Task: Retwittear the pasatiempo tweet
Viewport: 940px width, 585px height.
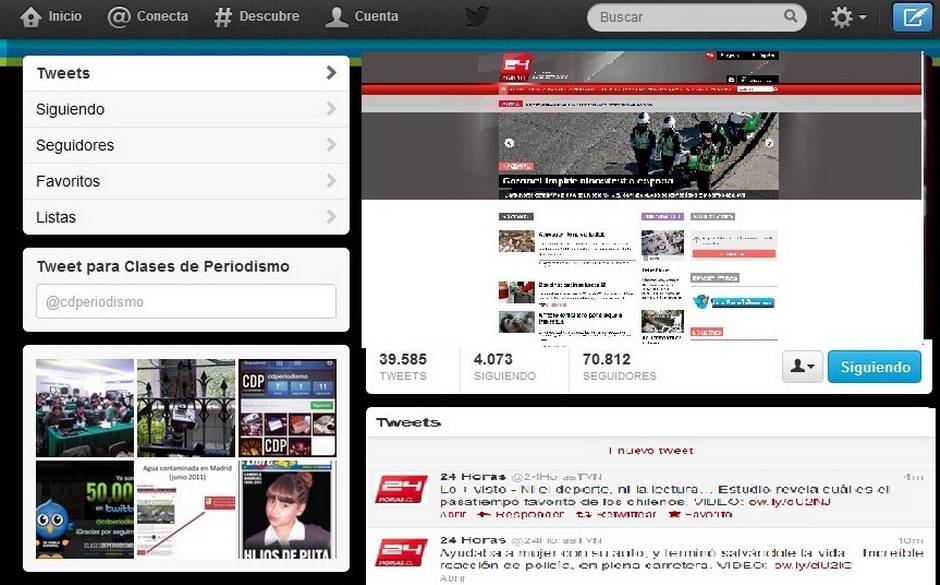Action: pos(616,514)
